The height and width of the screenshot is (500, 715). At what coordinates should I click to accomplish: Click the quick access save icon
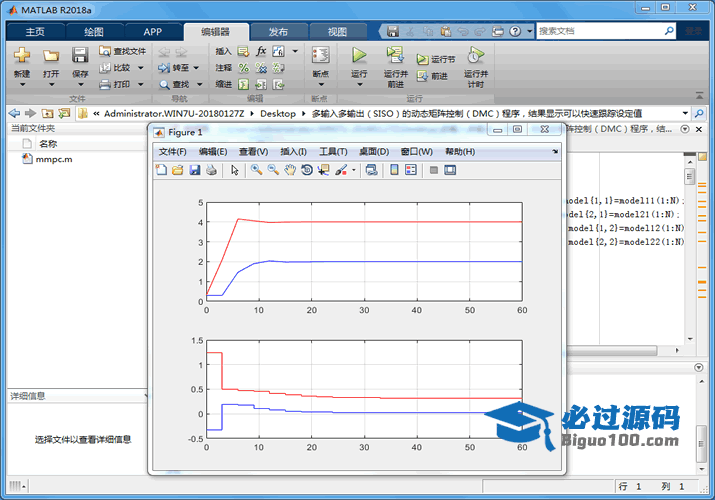[x=393, y=31]
